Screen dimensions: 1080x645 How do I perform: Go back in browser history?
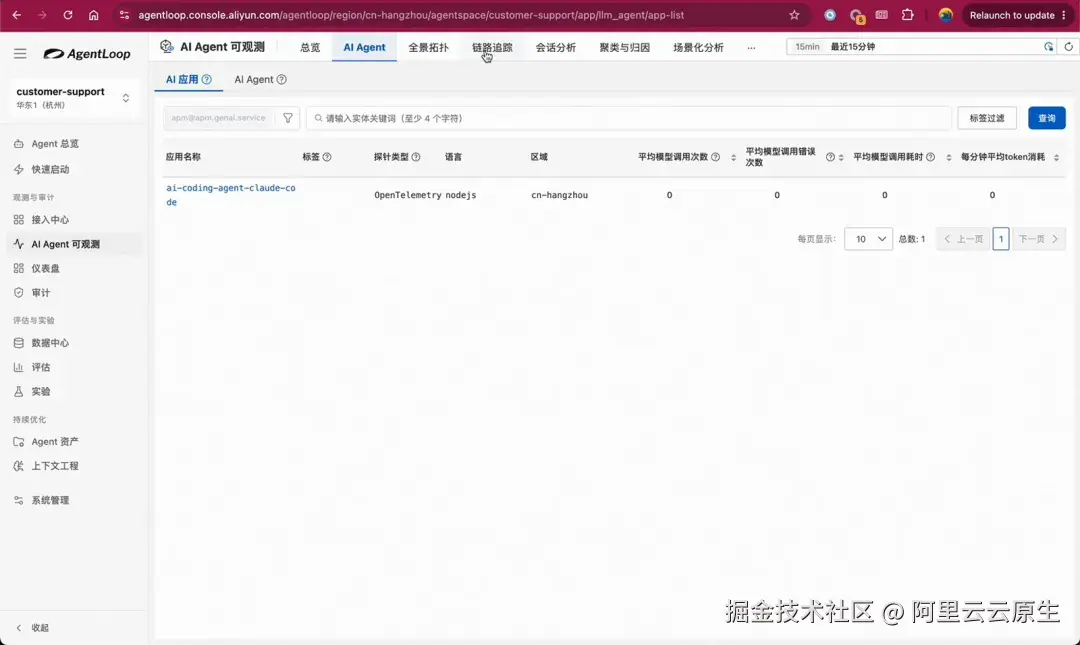click(x=17, y=14)
